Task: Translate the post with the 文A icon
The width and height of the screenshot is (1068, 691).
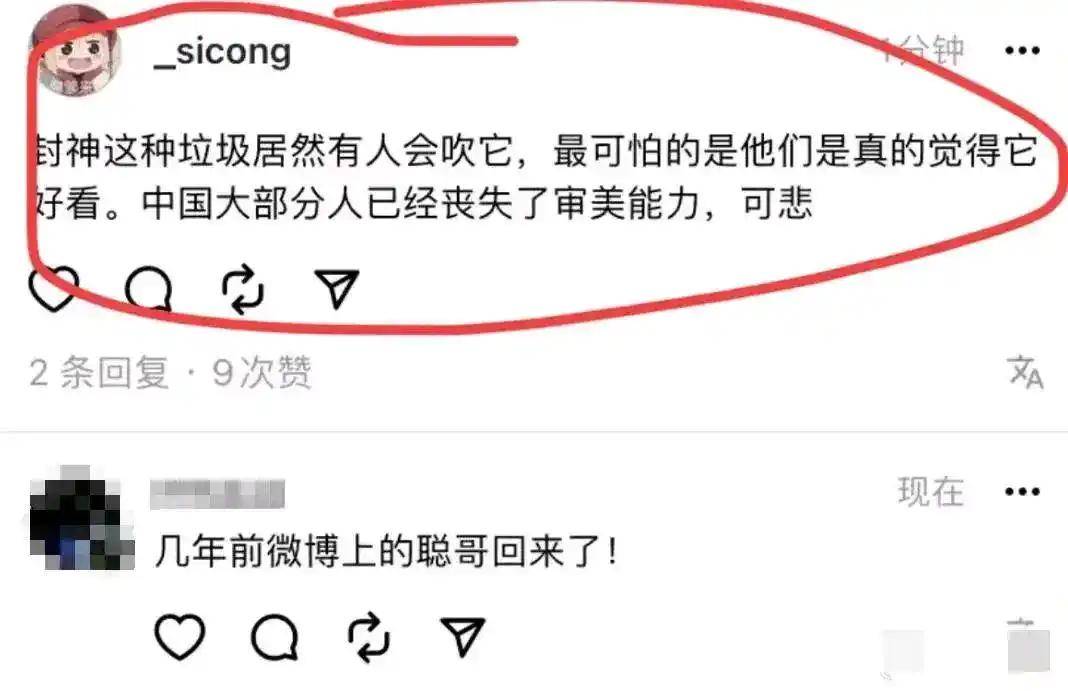Action: point(1026,372)
